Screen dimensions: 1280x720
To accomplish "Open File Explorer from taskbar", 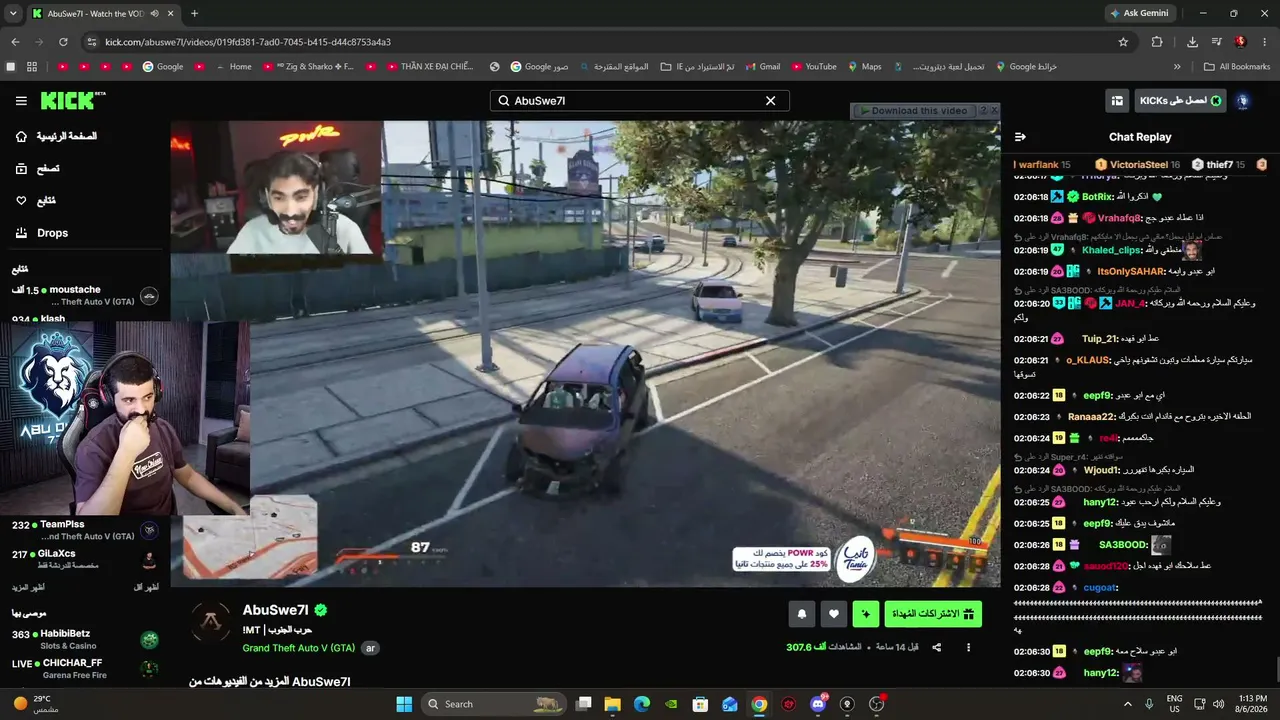I will (613, 704).
